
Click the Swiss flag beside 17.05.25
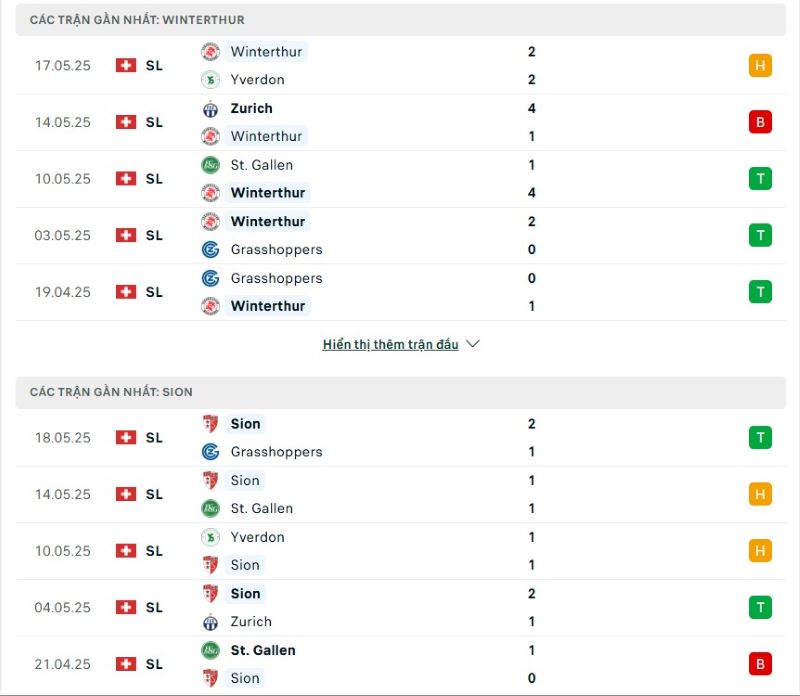[126, 65]
